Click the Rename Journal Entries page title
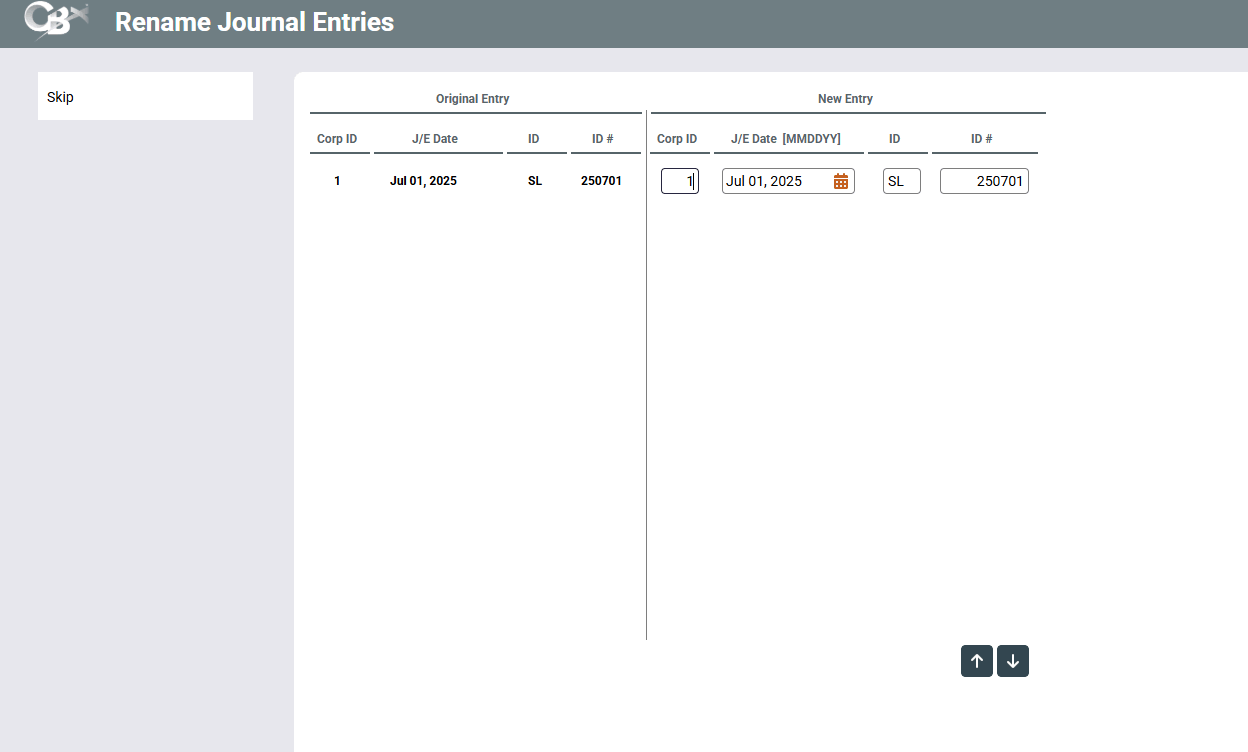 254,22
